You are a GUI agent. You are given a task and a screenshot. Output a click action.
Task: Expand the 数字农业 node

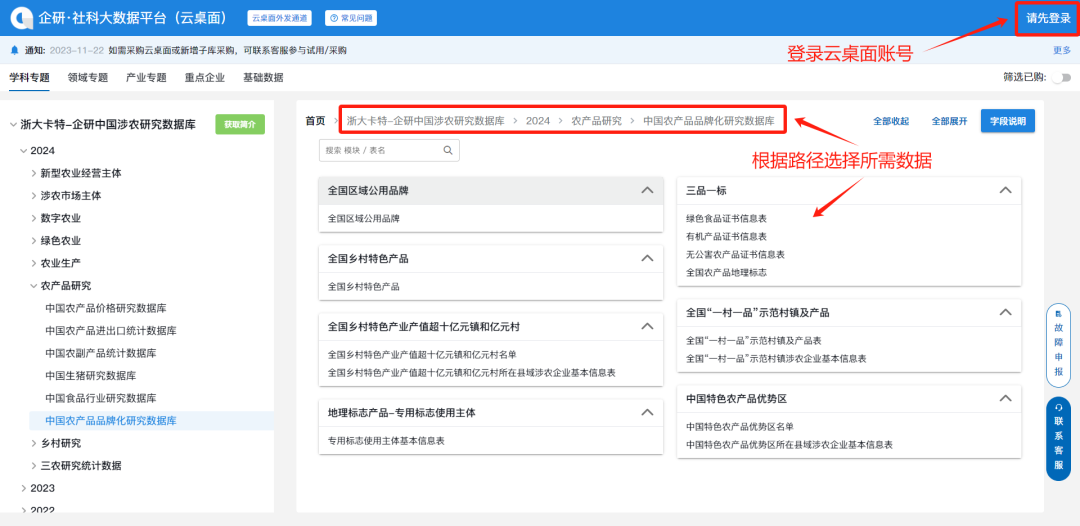coord(34,218)
